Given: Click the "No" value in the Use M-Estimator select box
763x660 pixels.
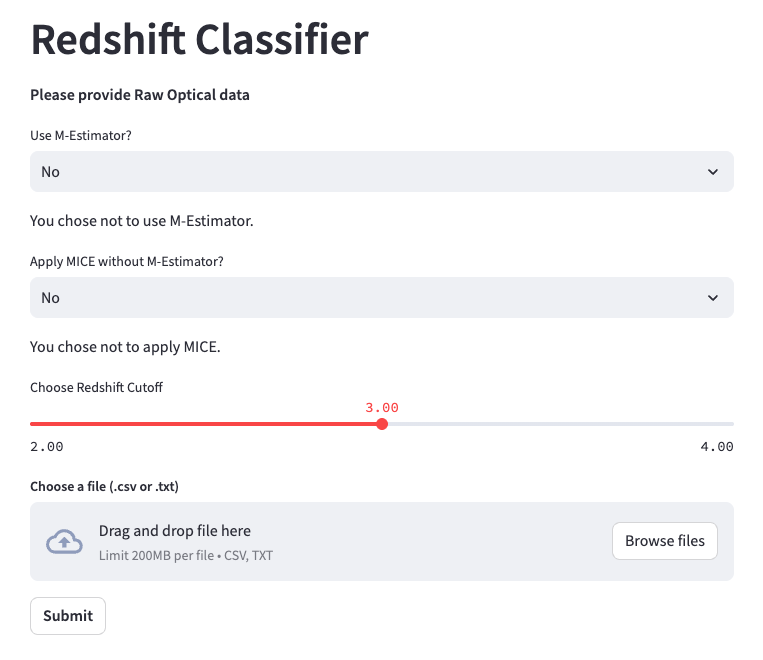Looking at the screenshot, I should click(51, 172).
